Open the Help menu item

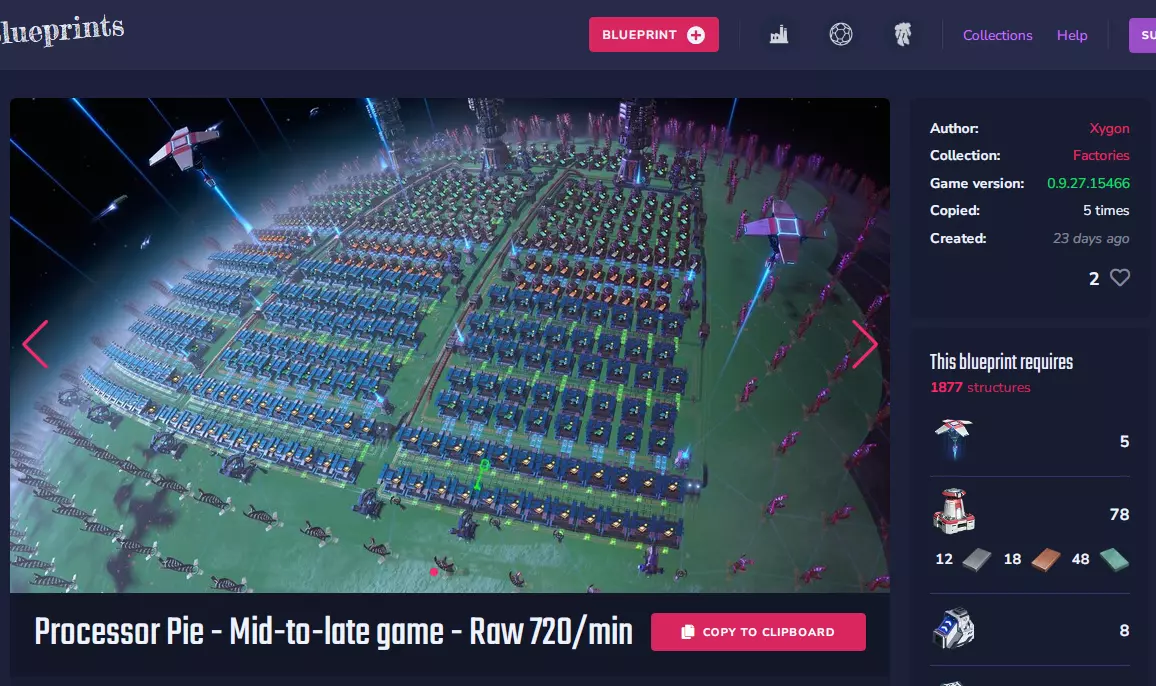(x=1072, y=35)
